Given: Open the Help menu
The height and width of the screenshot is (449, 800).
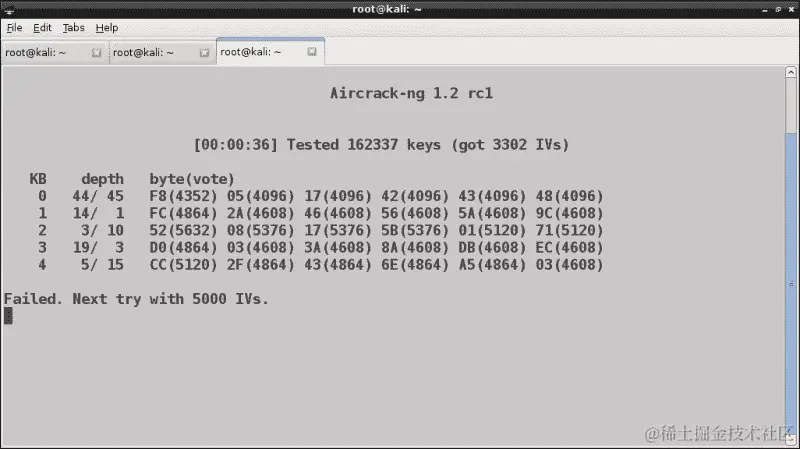Looking at the screenshot, I should point(107,28).
